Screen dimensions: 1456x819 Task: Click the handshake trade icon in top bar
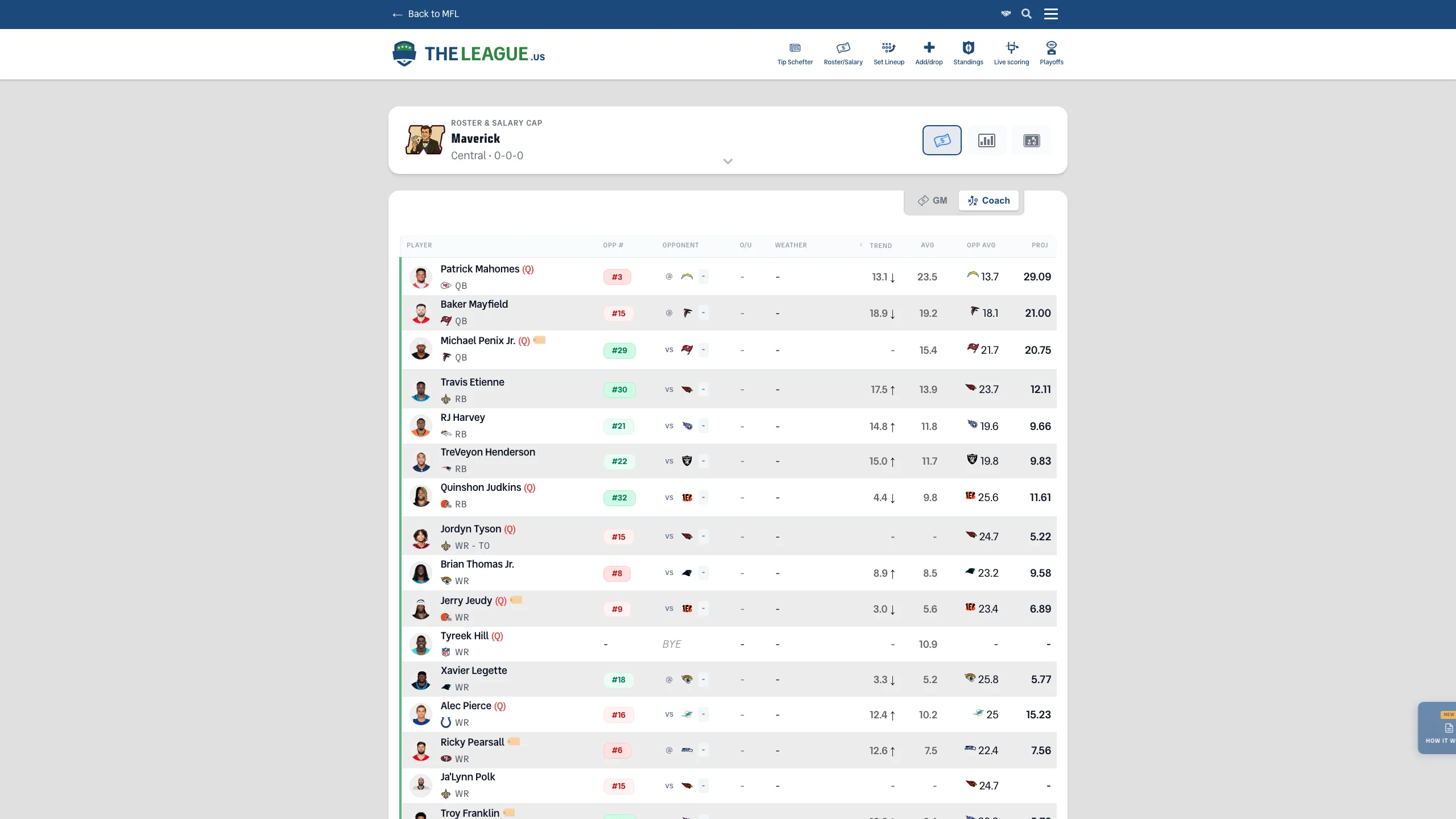[x=1006, y=14]
